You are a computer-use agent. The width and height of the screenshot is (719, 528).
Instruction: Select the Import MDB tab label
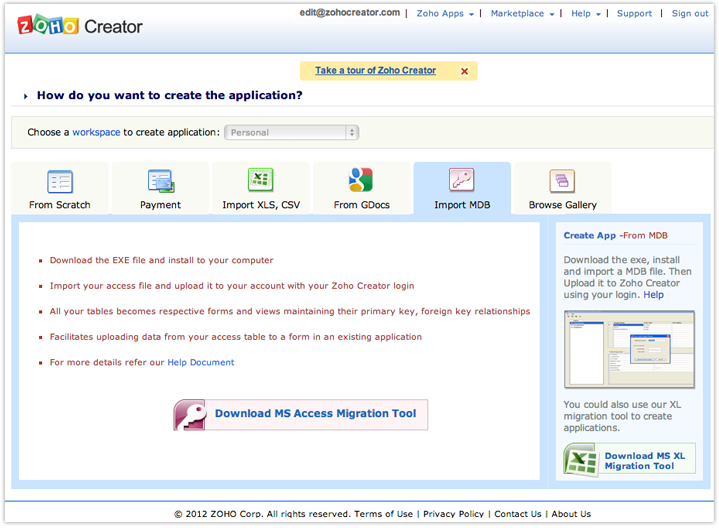(462, 205)
